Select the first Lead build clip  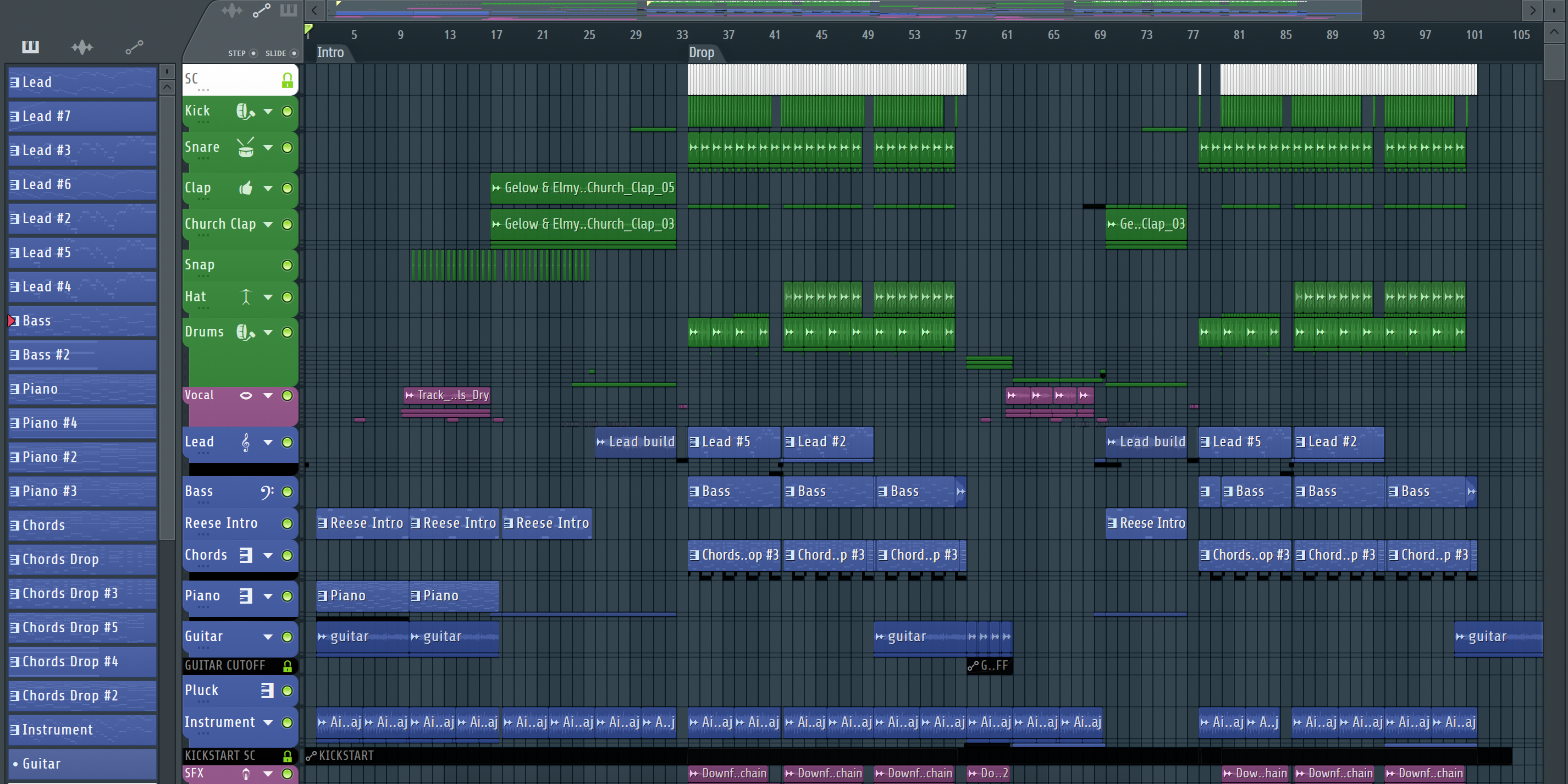coord(636,442)
